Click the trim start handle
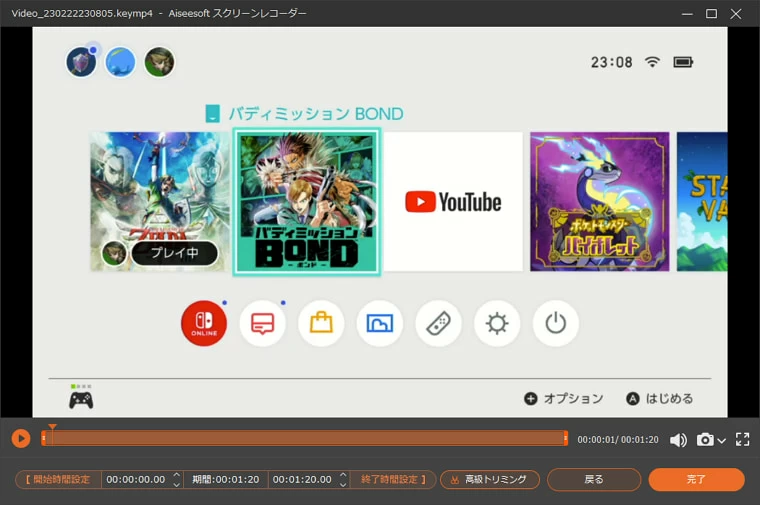This screenshot has height=505, width=760. click(x=44, y=438)
